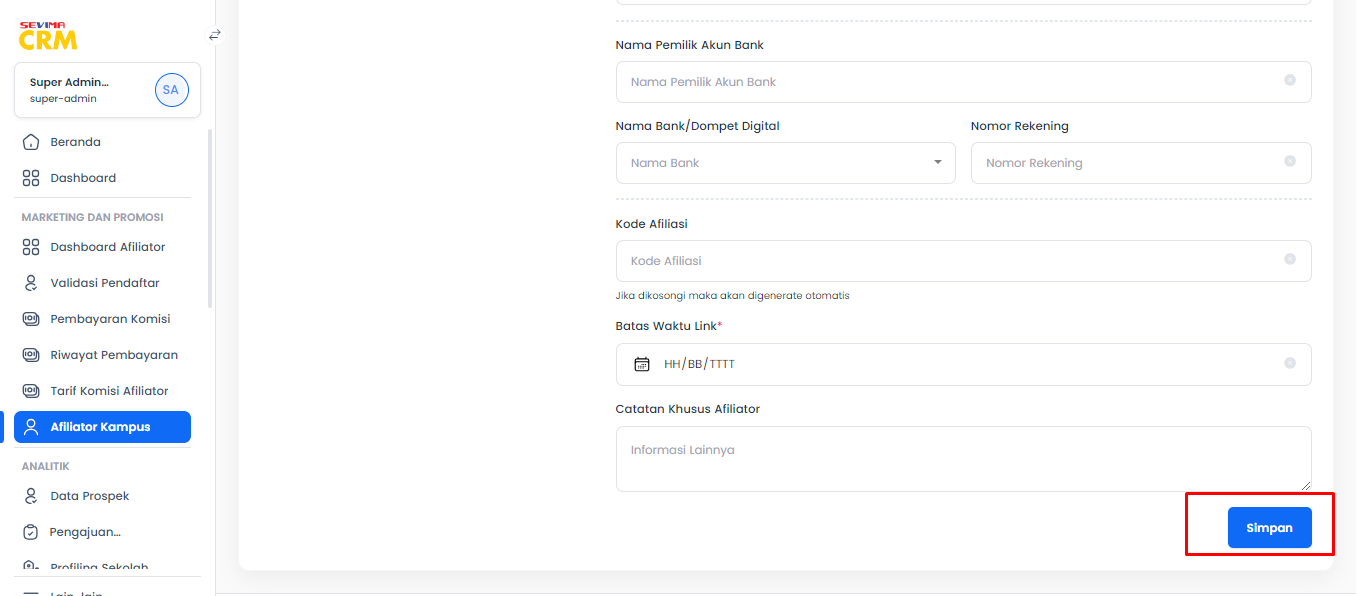Open the Super Admin account card
The height and width of the screenshot is (596, 1358).
108,90
